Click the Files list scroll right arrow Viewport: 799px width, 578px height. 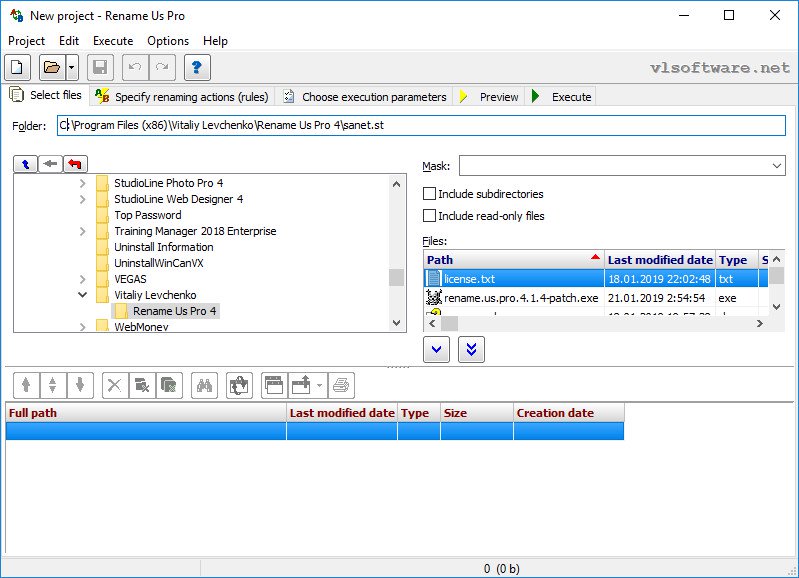click(x=760, y=324)
